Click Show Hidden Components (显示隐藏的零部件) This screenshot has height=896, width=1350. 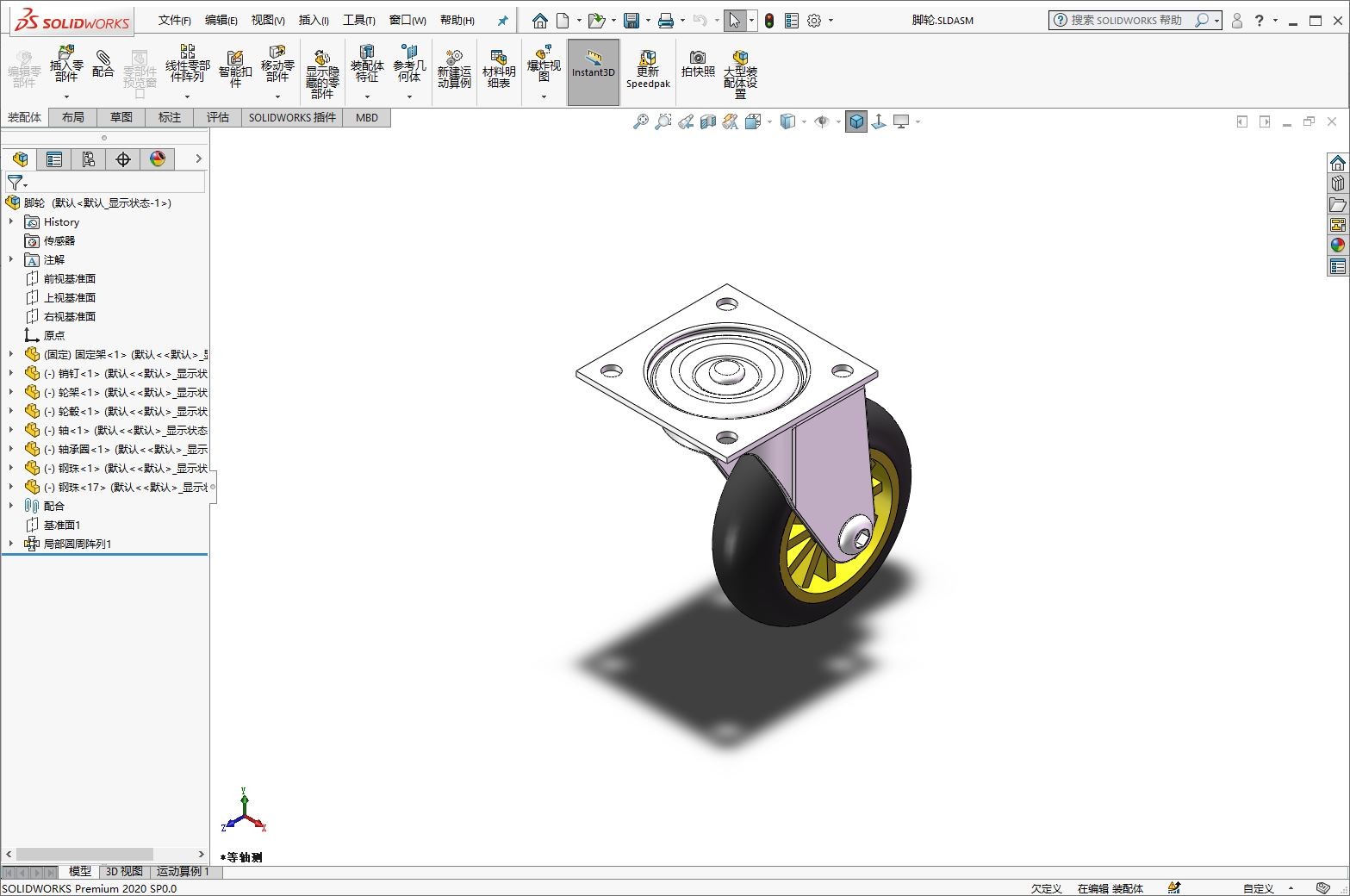pos(322,72)
